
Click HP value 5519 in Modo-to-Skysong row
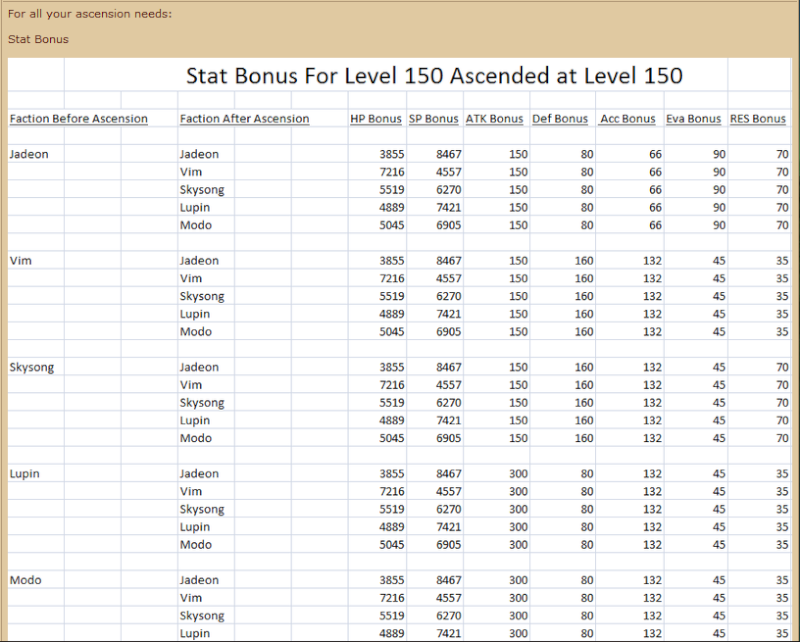pos(392,616)
